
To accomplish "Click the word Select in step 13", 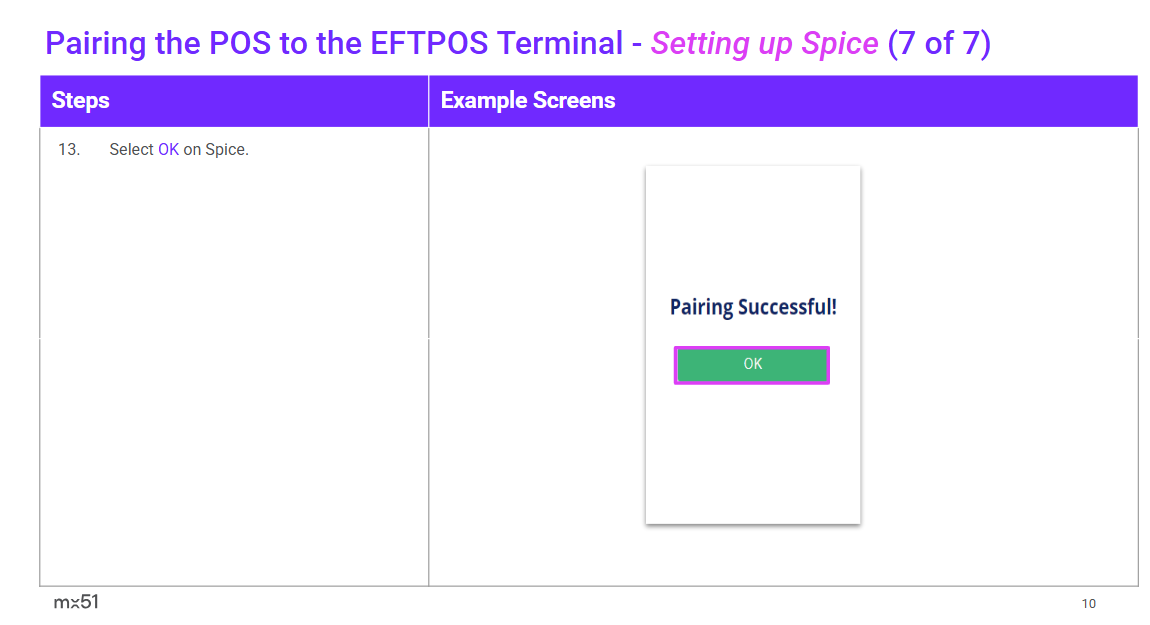I will click(131, 150).
